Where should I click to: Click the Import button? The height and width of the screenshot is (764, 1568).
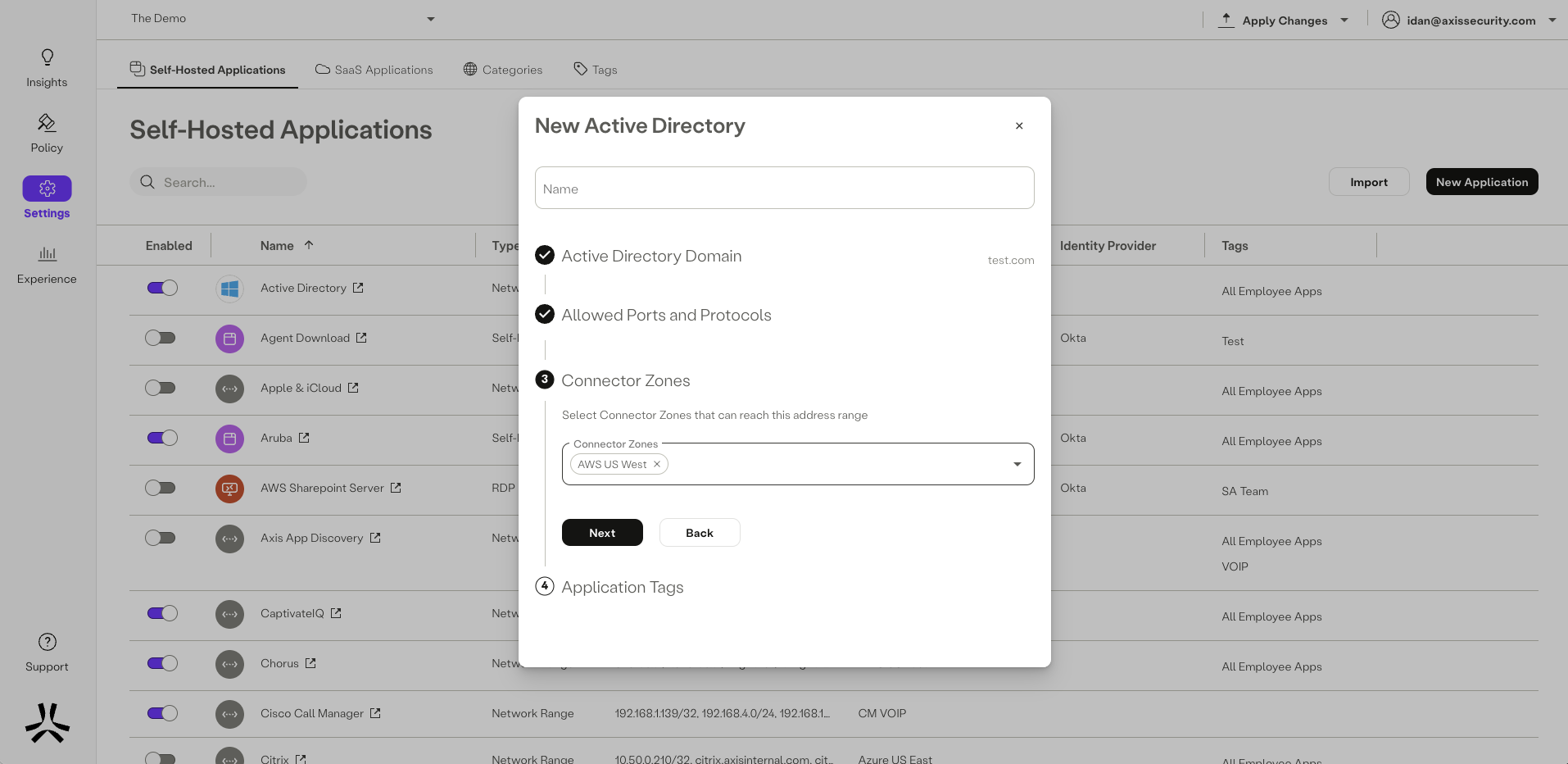[1369, 182]
